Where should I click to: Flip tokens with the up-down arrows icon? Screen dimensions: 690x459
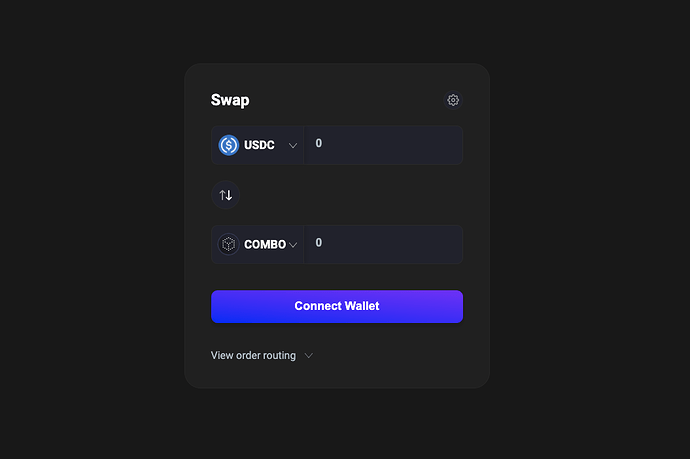point(226,194)
